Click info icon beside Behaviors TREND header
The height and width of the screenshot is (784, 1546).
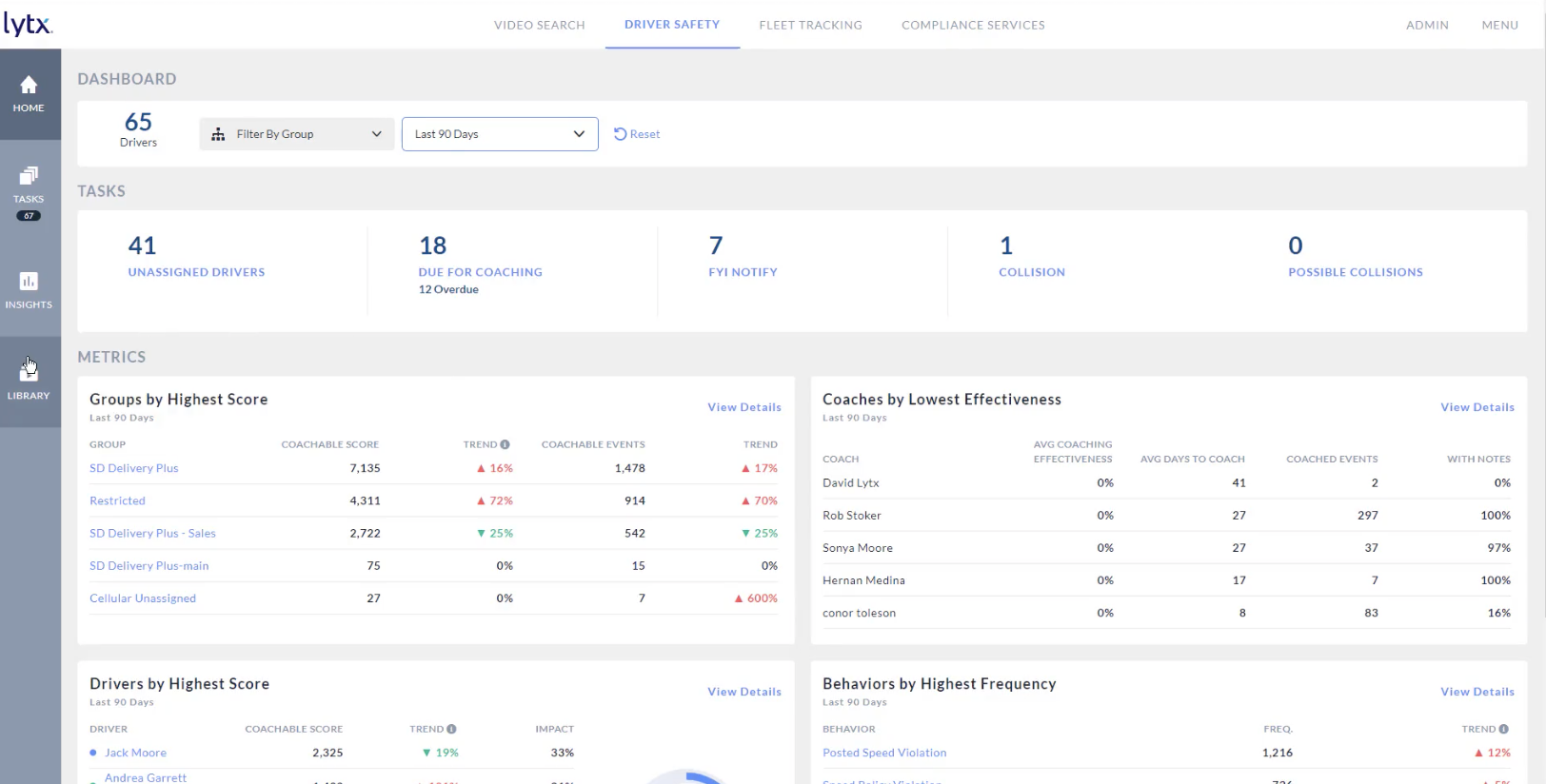click(x=1504, y=729)
